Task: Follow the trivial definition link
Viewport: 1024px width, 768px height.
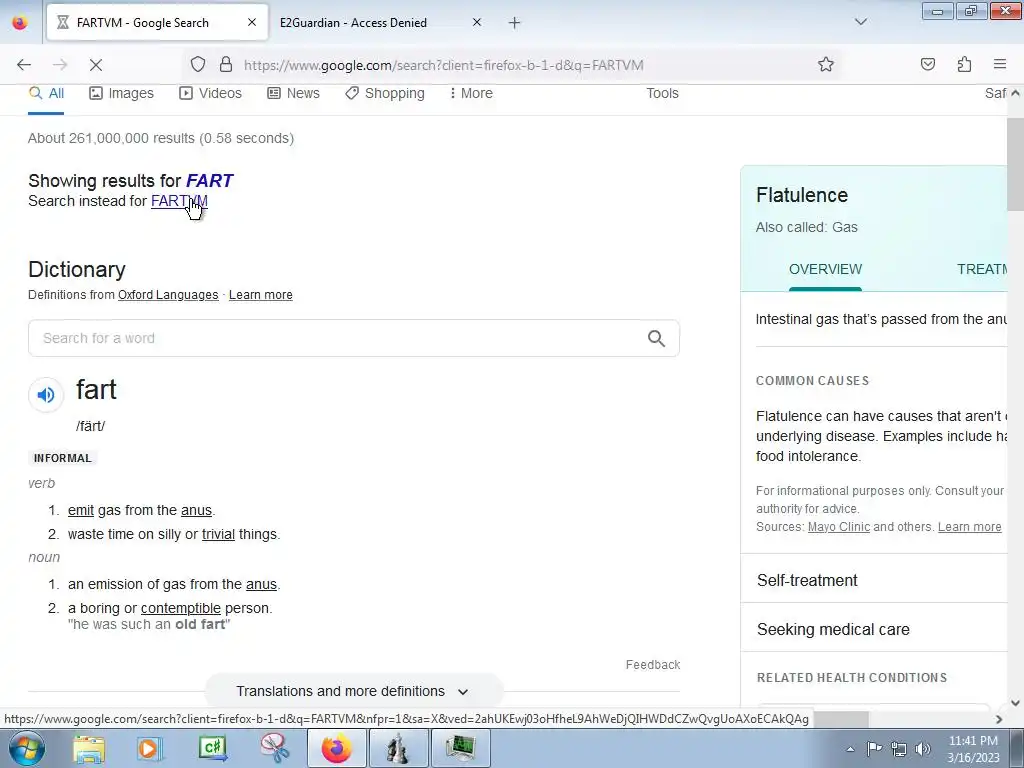Action: [218, 534]
